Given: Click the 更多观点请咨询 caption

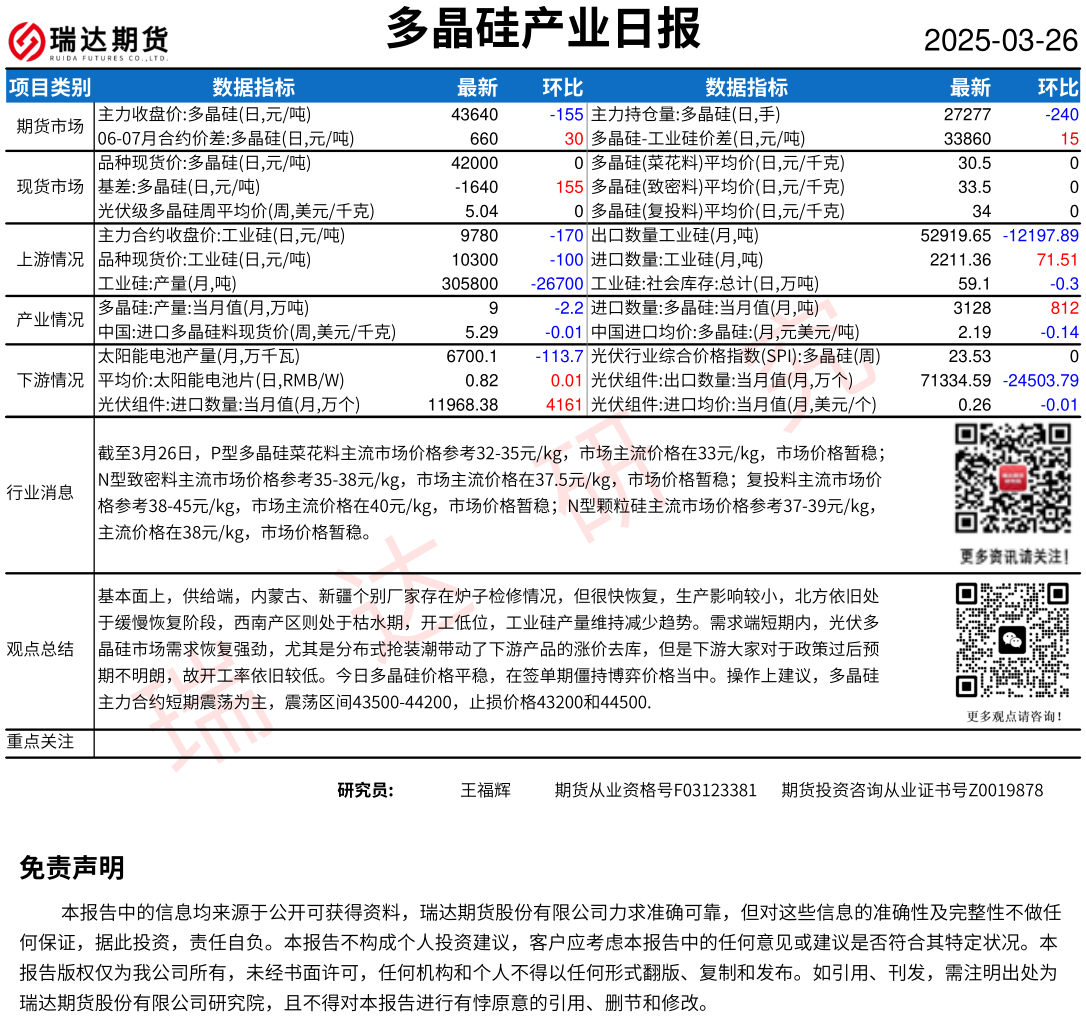Looking at the screenshot, I should coord(1014,716).
